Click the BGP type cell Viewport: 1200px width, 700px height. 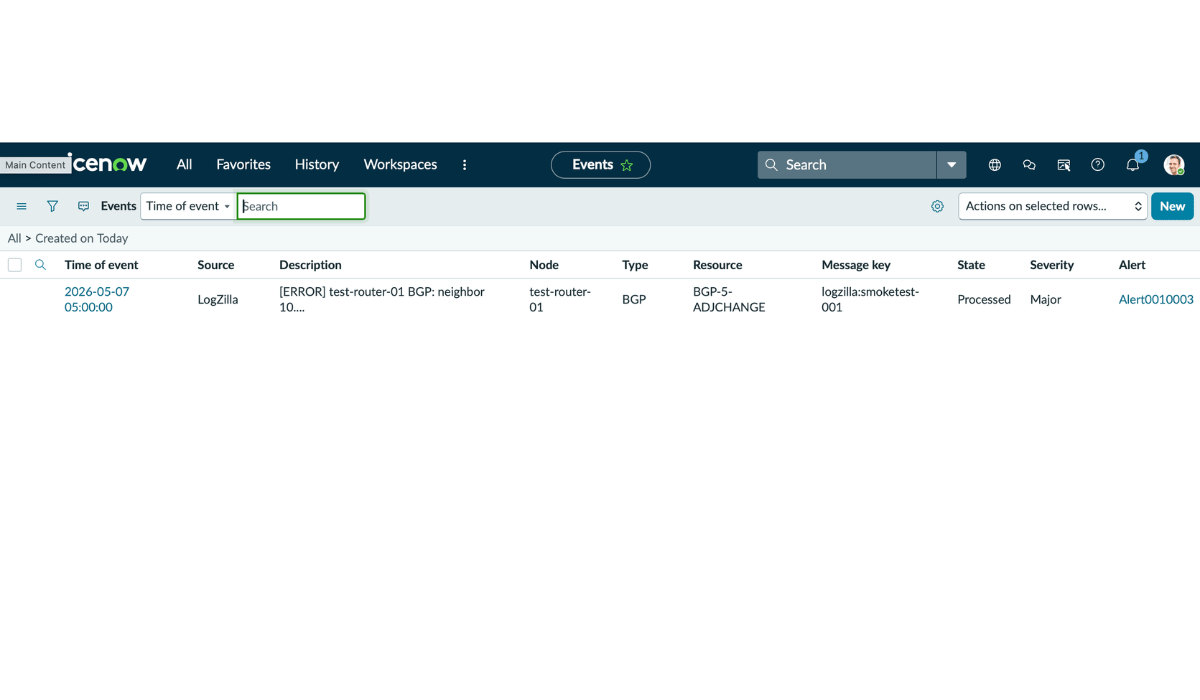(634, 299)
